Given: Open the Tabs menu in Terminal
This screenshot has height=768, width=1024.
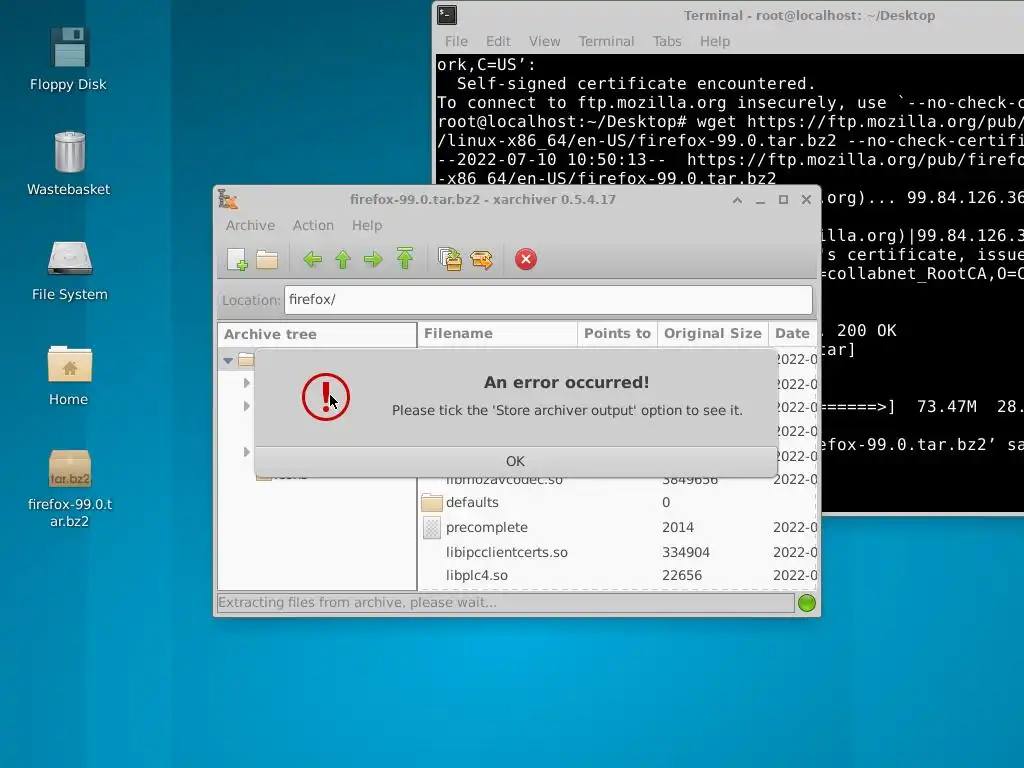Looking at the screenshot, I should tap(667, 41).
